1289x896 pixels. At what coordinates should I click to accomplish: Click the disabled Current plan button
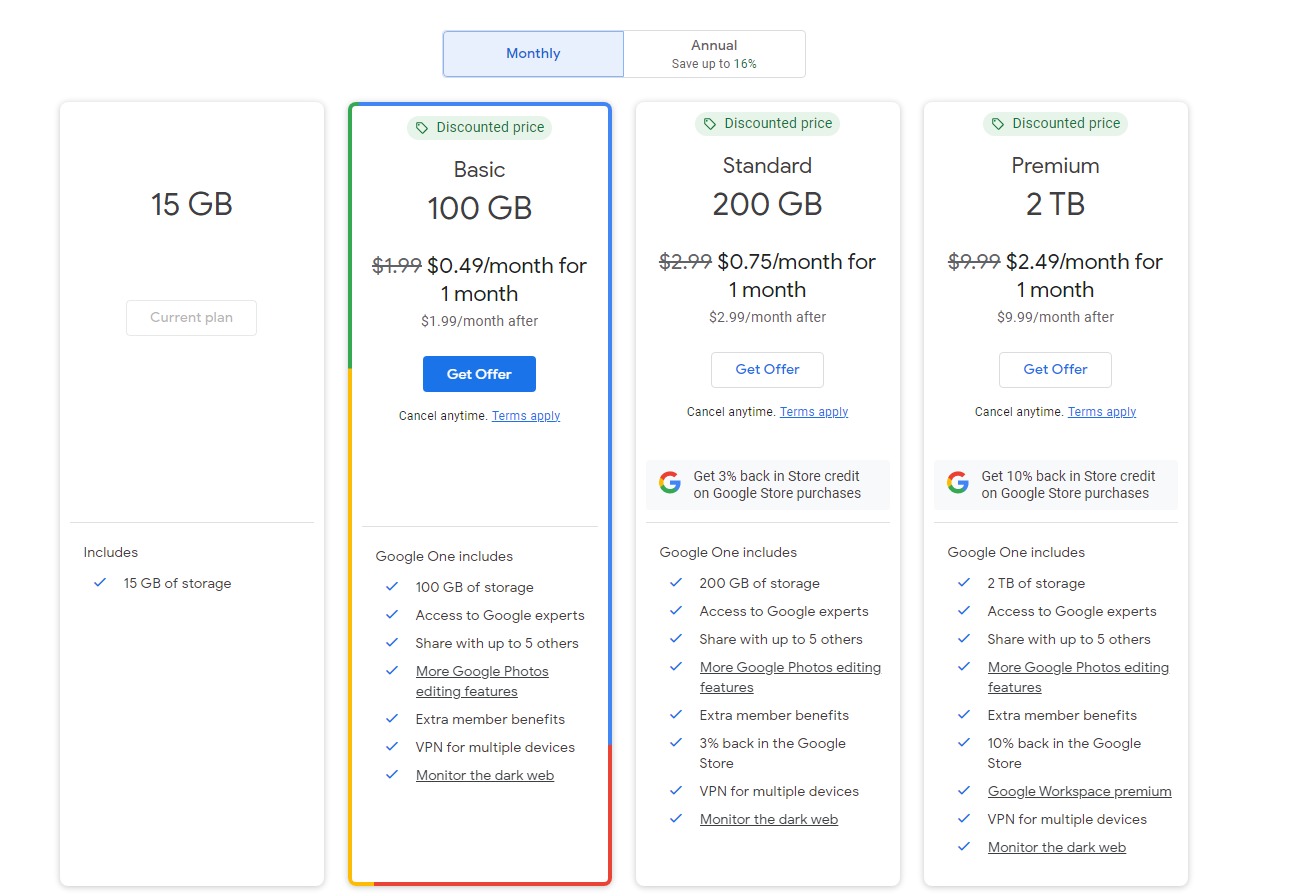[191, 318]
